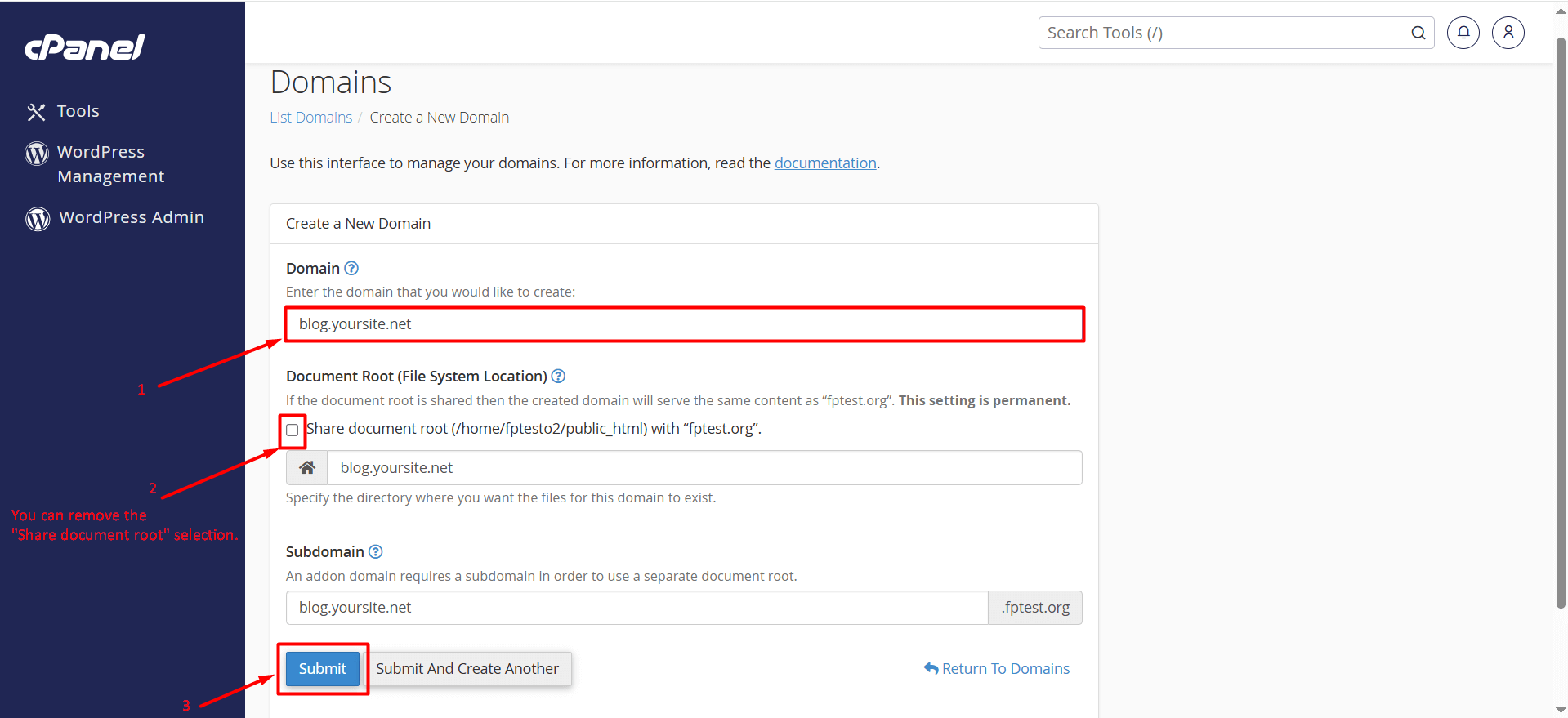Click the home directory icon

[x=307, y=468]
